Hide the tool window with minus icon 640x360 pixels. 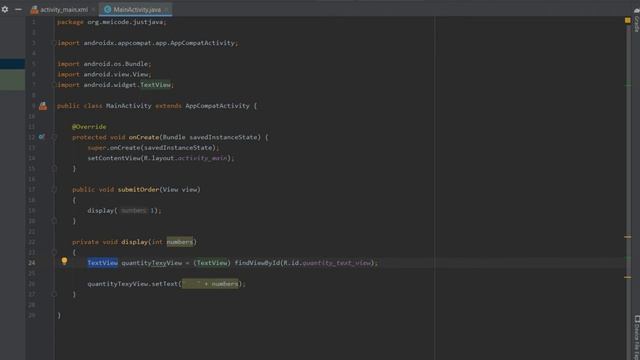[x=18, y=9]
